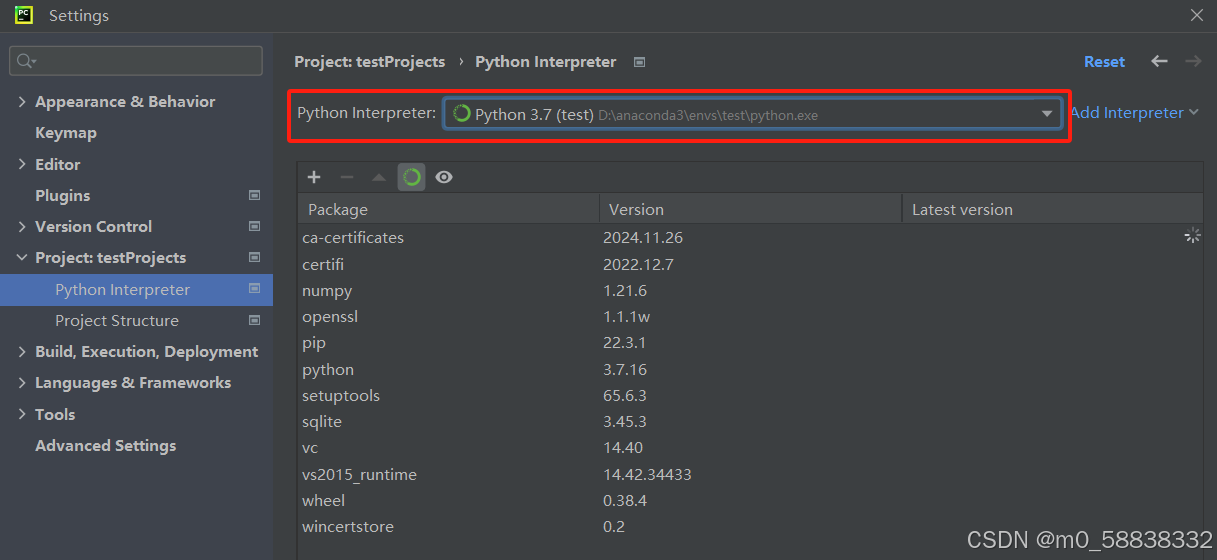Select the vc package row
This screenshot has width=1217, height=560.
coord(750,447)
